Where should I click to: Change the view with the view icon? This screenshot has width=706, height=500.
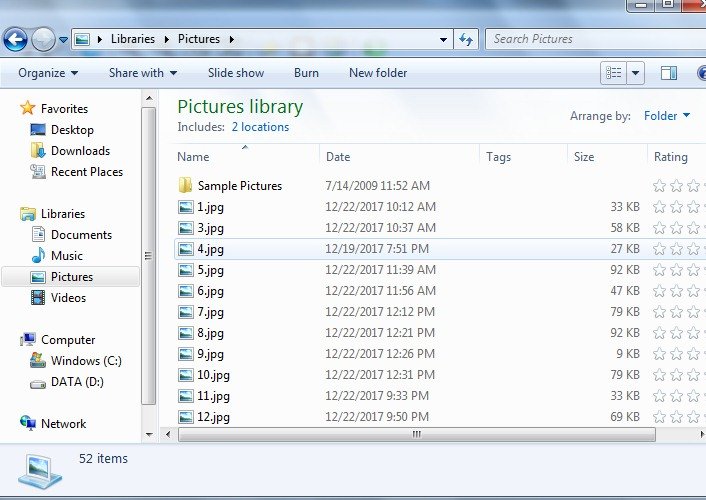click(613, 73)
